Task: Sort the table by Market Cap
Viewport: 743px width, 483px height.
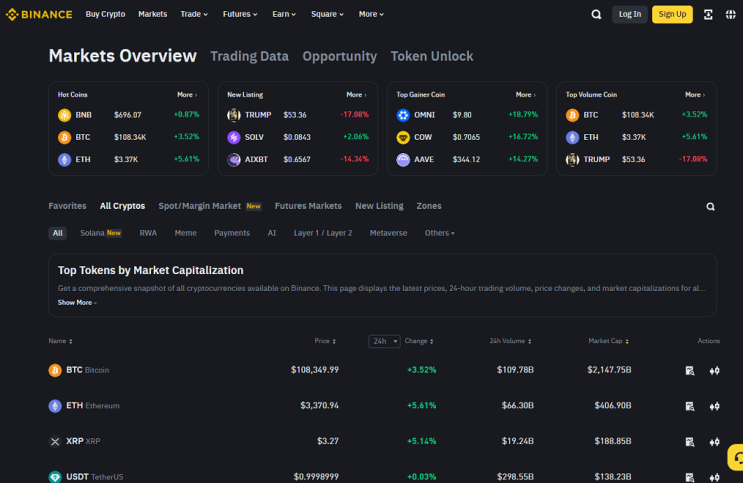Action: pos(608,341)
